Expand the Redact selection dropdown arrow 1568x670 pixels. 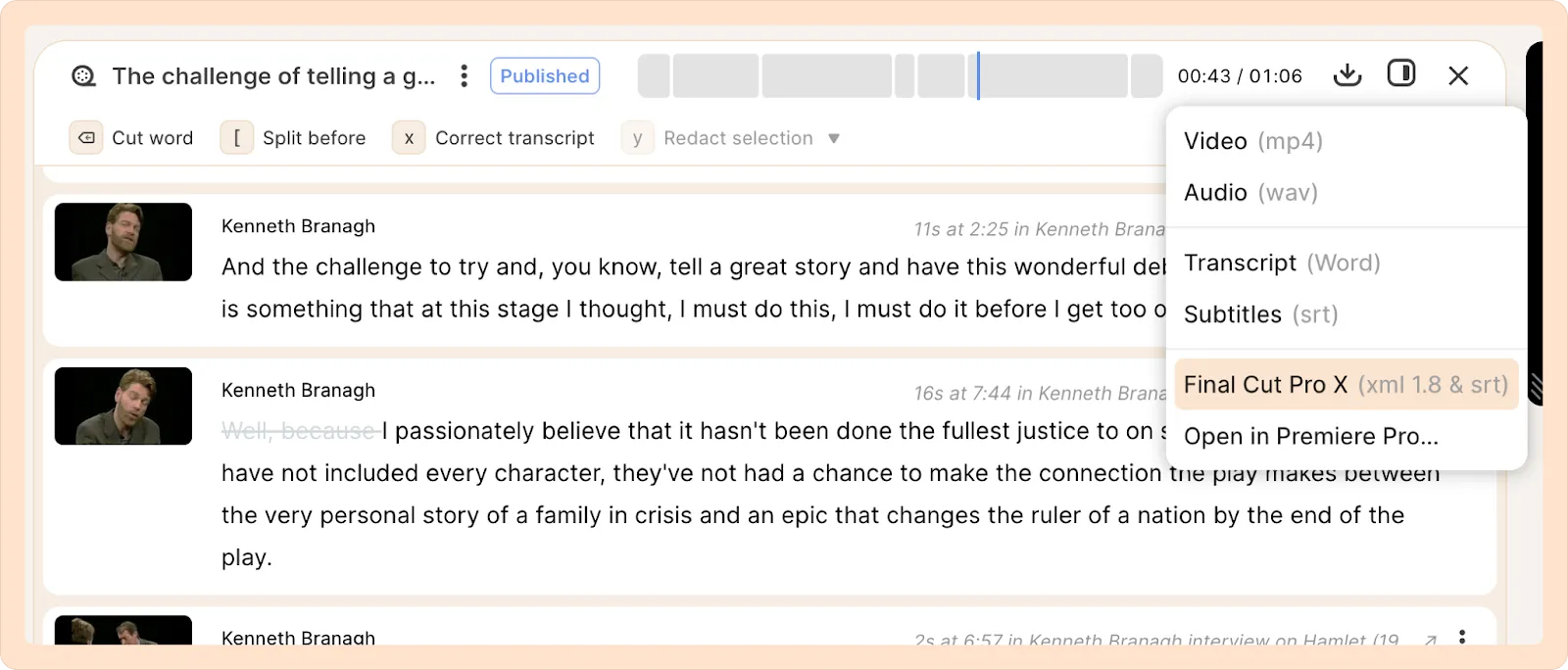(834, 138)
